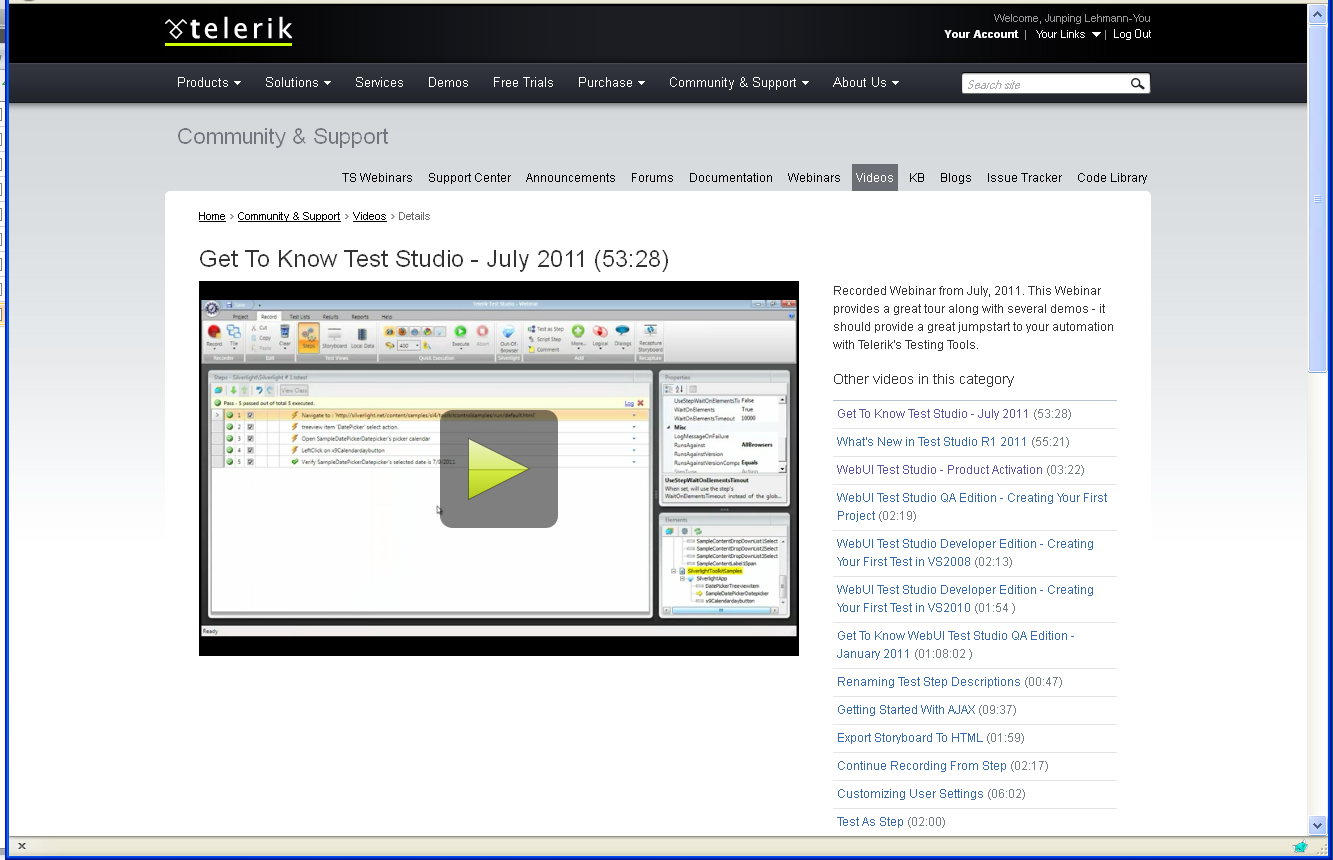Open the Export Storyboard To HTML video
1333x860 pixels.
[910, 738]
